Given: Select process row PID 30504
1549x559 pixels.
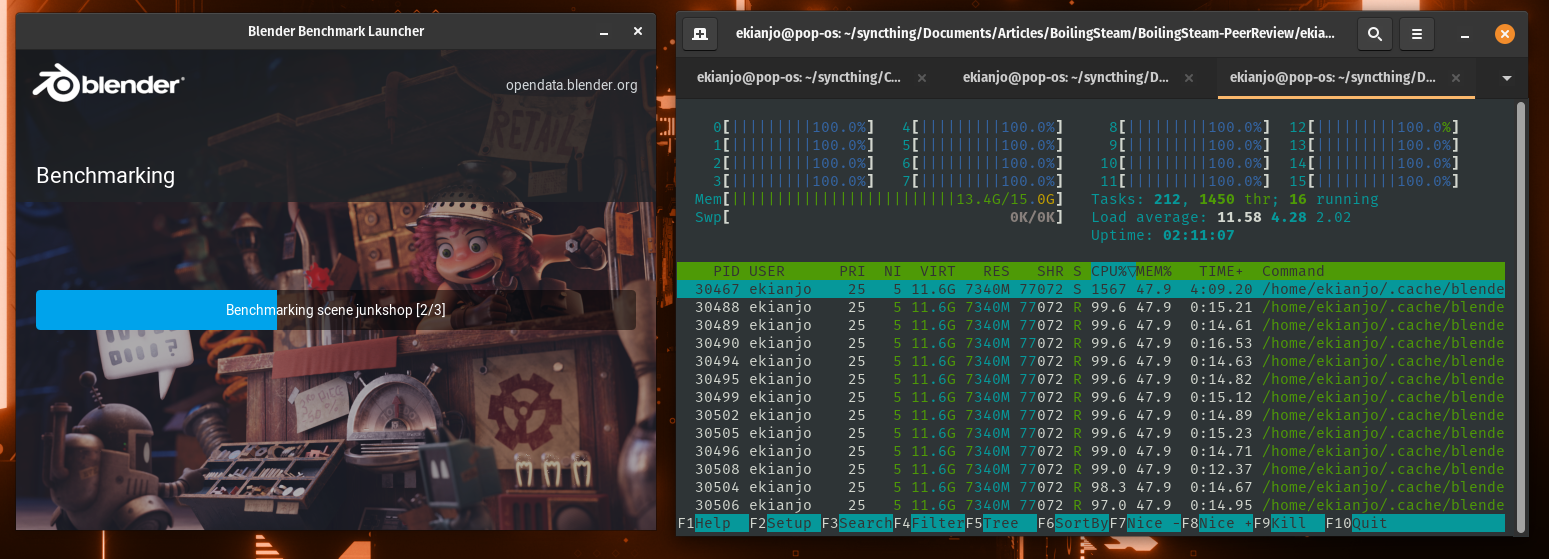Looking at the screenshot, I should [x=1091, y=487].
